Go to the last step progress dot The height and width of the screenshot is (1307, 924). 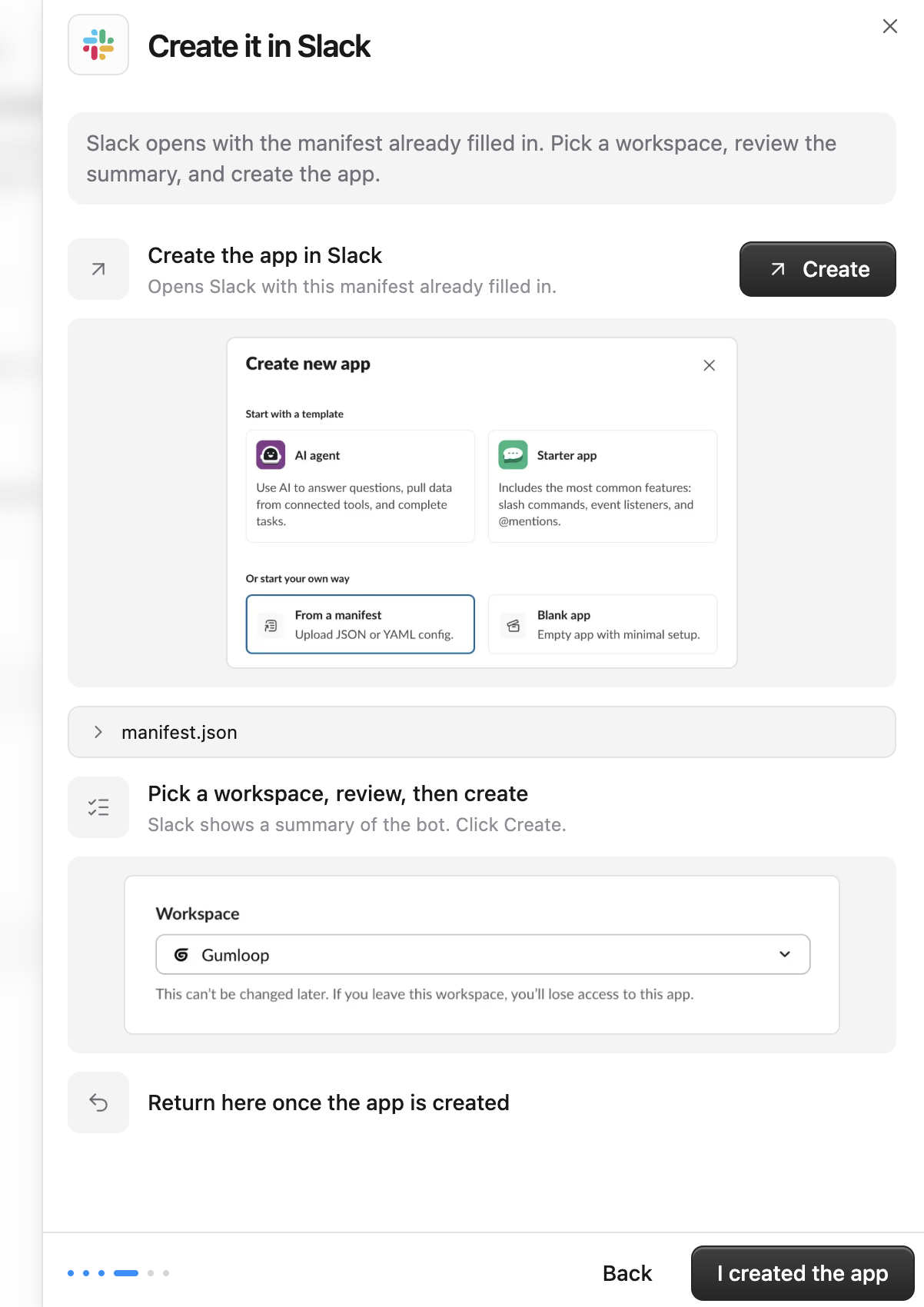(x=166, y=1273)
